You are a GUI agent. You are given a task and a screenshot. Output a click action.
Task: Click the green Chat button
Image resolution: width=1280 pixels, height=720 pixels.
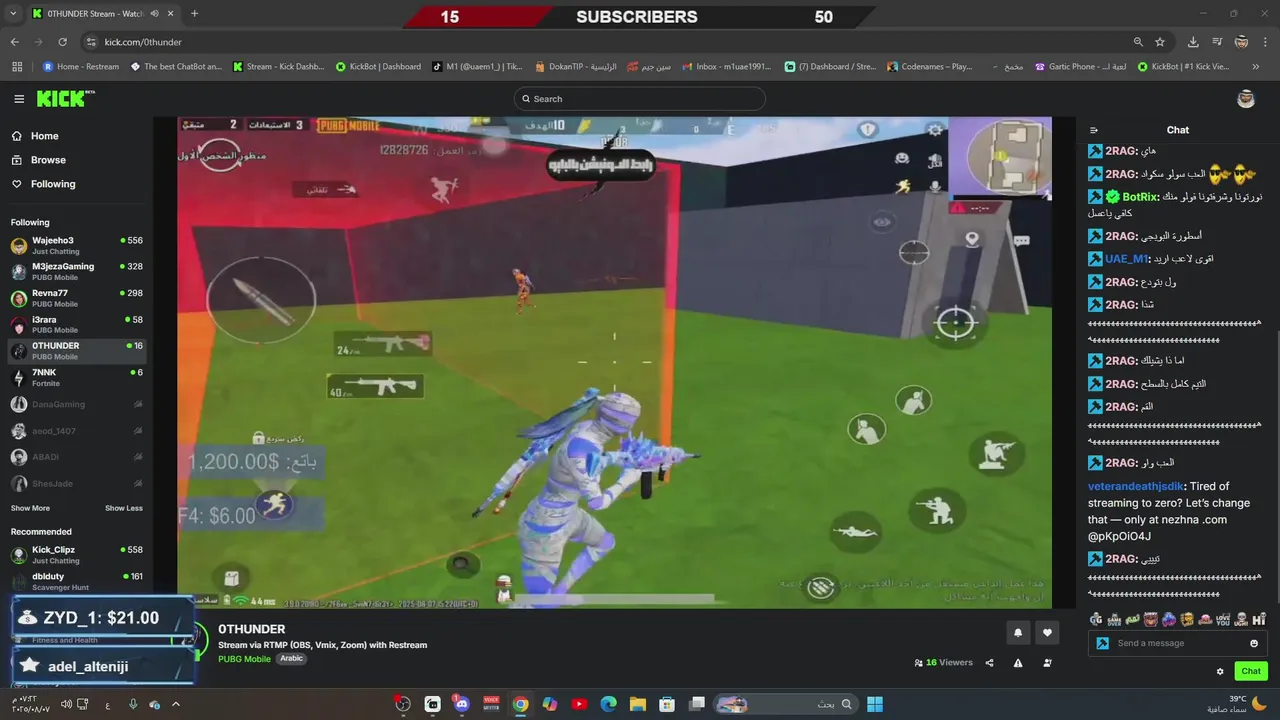pos(1251,671)
